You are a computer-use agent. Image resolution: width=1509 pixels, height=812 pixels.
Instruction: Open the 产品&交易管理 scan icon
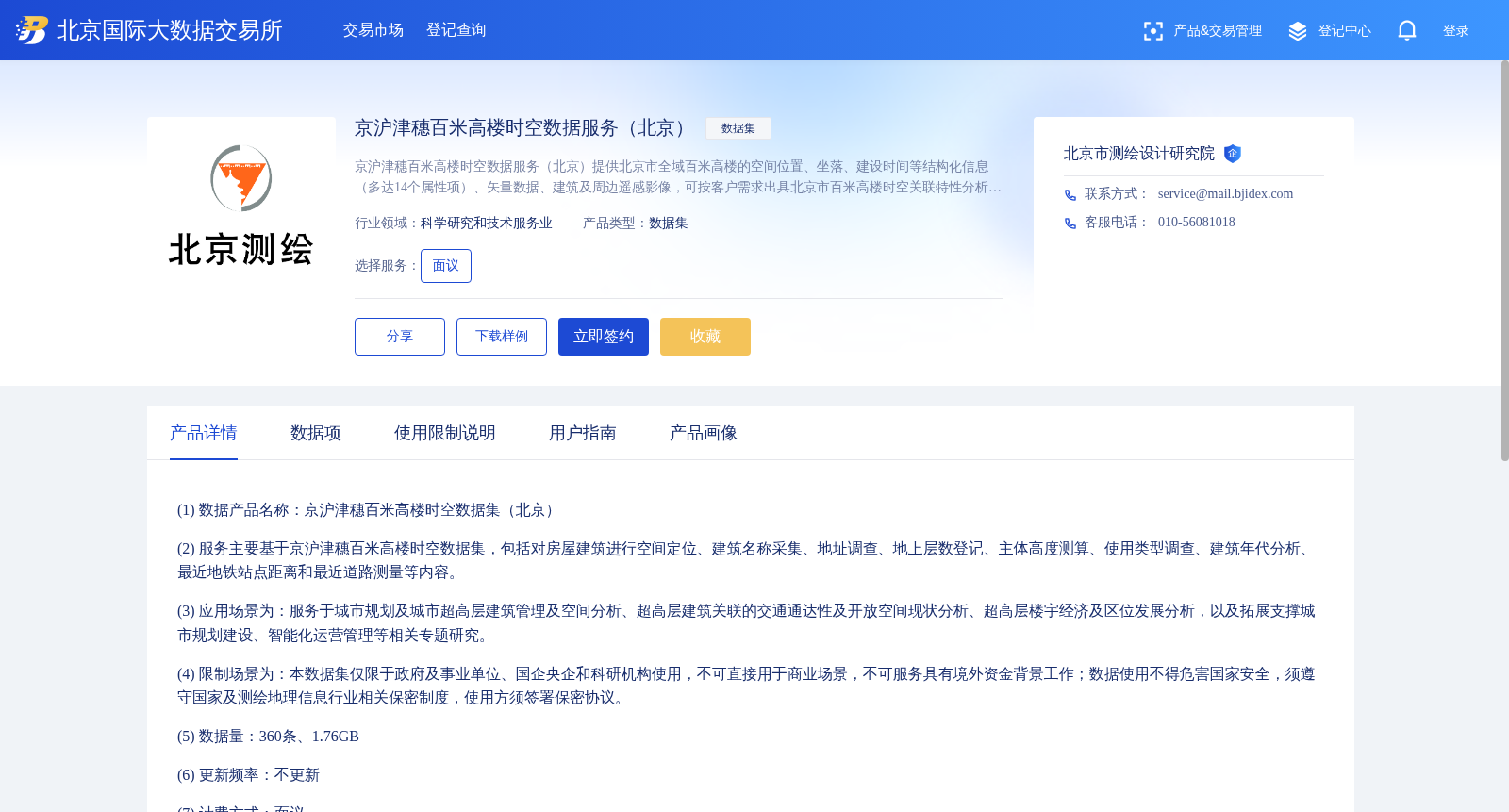[x=1152, y=31]
